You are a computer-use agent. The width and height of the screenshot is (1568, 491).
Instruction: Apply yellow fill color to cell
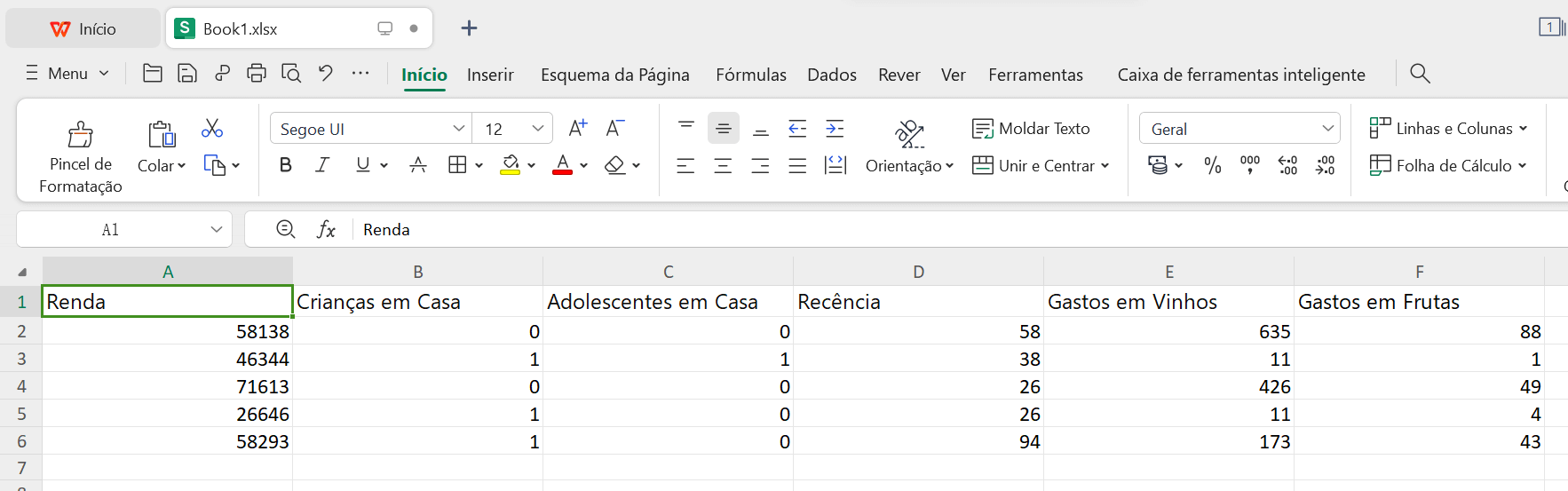pyautogui.click(x=511, y=165)
